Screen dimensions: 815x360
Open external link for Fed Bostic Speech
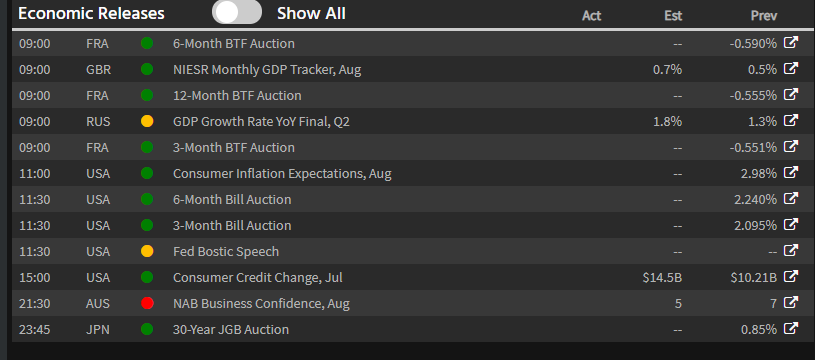point(791,250)
